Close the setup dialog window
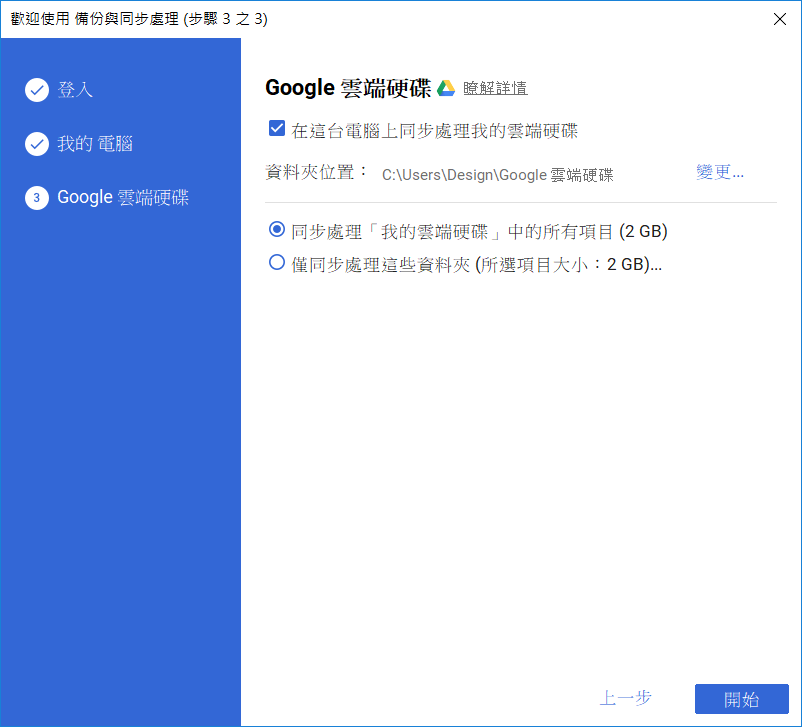The width and height of the screenshot is (802, 727). 779,19
